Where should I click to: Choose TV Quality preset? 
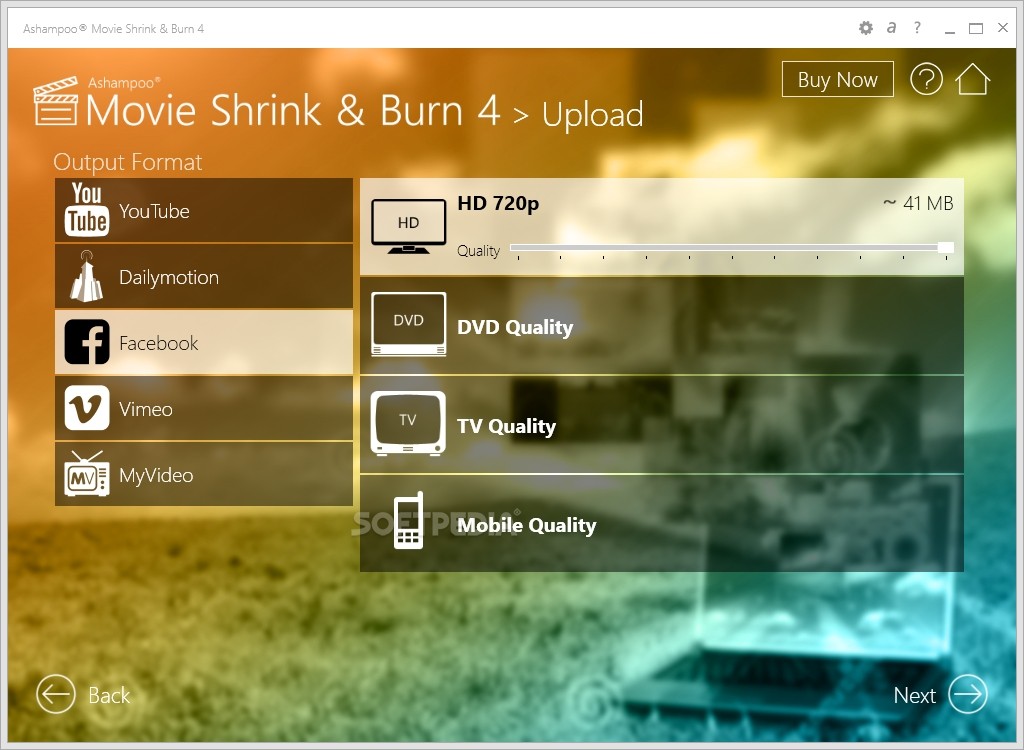(662, 425)
